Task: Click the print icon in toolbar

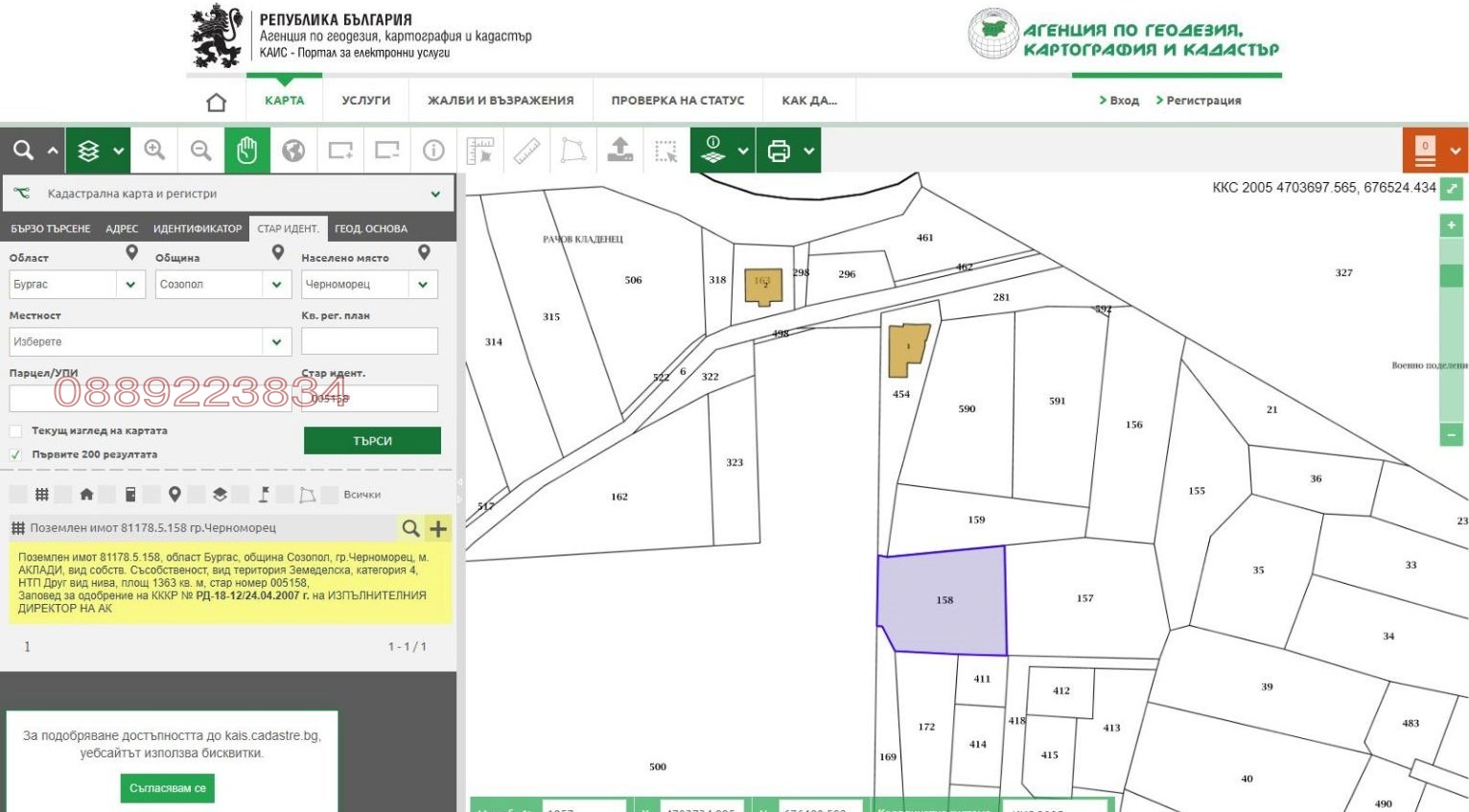Action: click(x=779, y=151)
